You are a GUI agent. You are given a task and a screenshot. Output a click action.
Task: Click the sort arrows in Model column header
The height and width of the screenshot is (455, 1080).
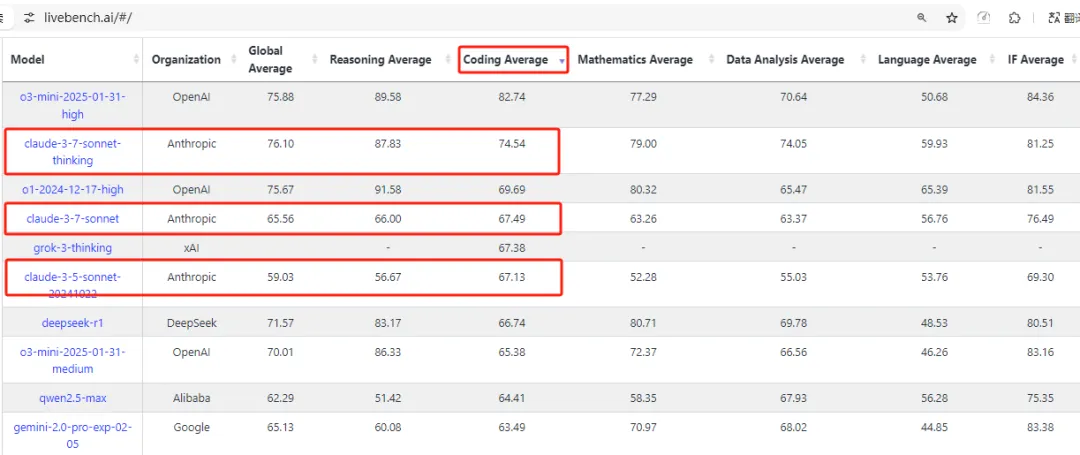point(137,60)
